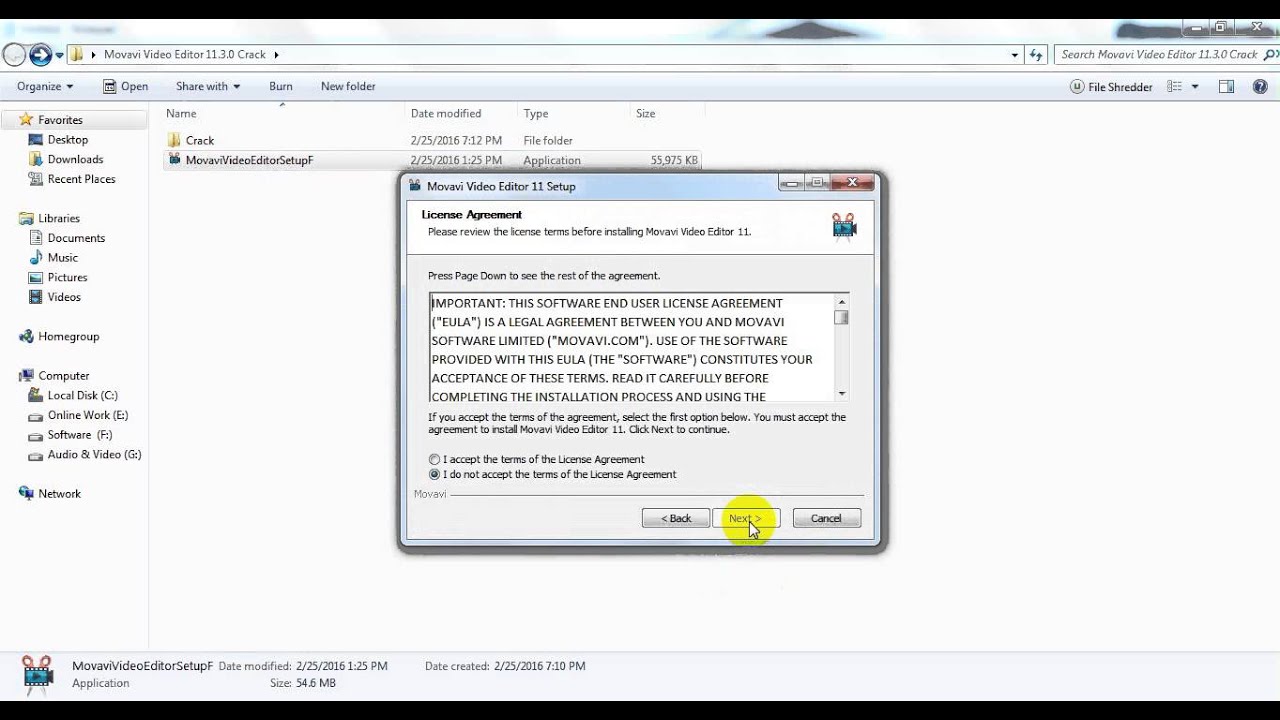Click the license text scrollbar down arrow
Viewport: 1280px width, 720px height.
pos(842,394)
